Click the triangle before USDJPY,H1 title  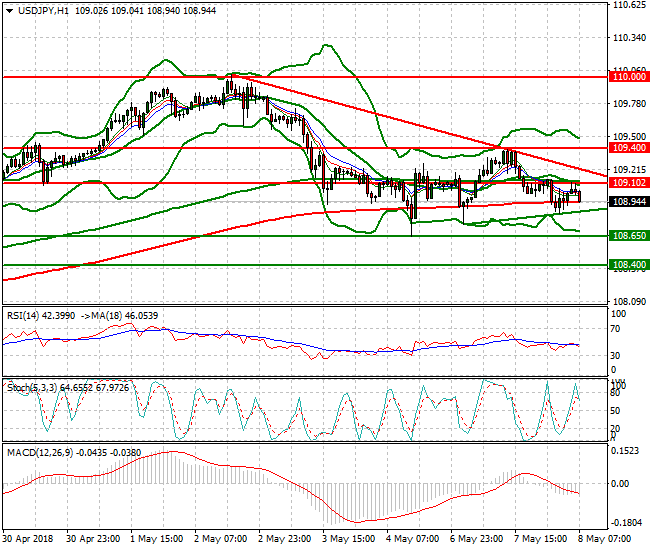10,11
